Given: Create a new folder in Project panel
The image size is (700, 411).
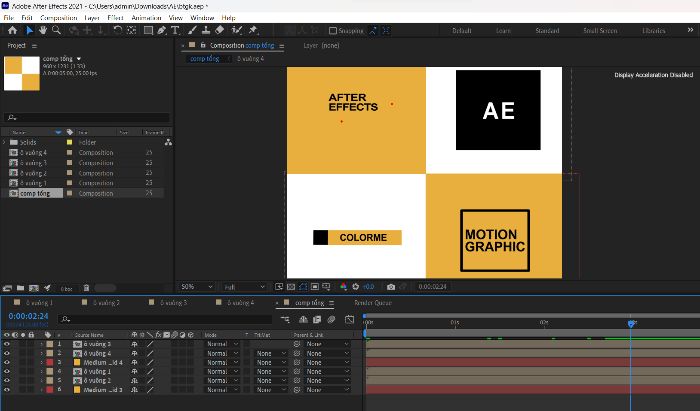Looking at the screenshot, I should pyautogui.click(x=21, y=288).
